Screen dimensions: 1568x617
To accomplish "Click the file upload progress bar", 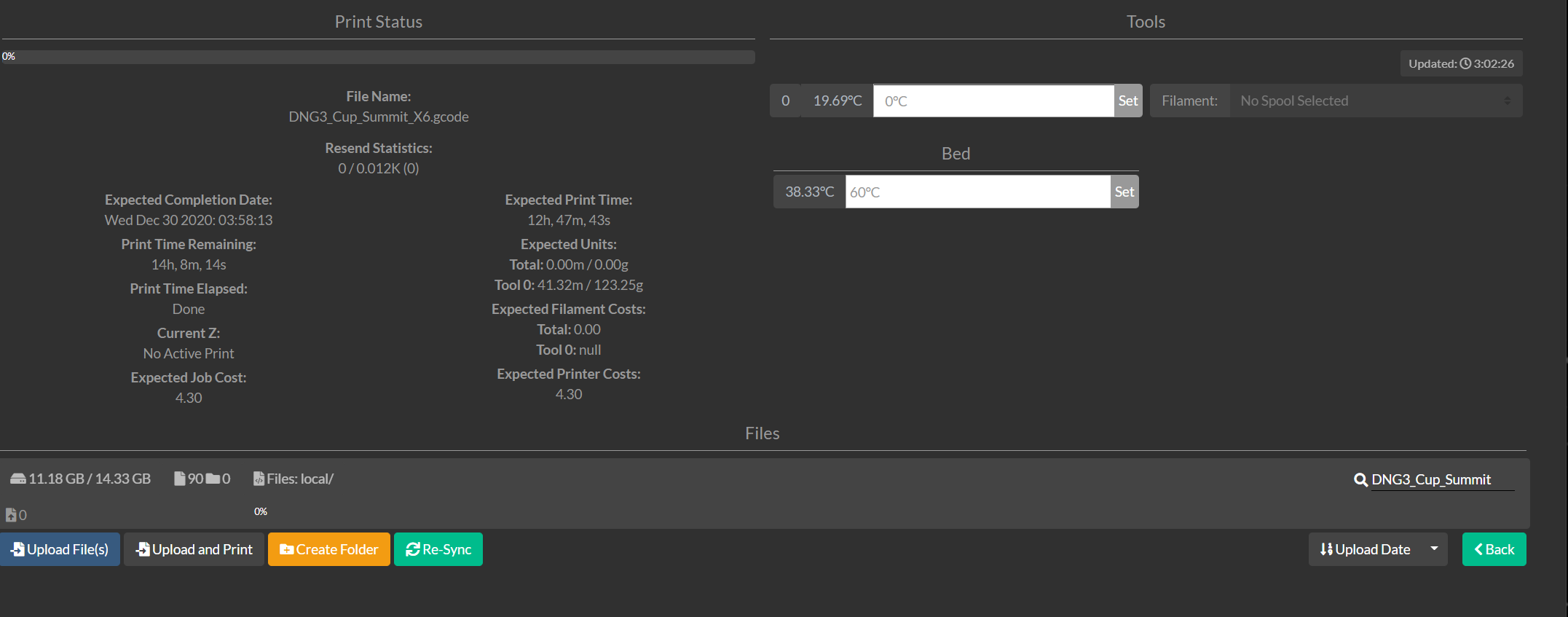I will [x=261, y=511].
